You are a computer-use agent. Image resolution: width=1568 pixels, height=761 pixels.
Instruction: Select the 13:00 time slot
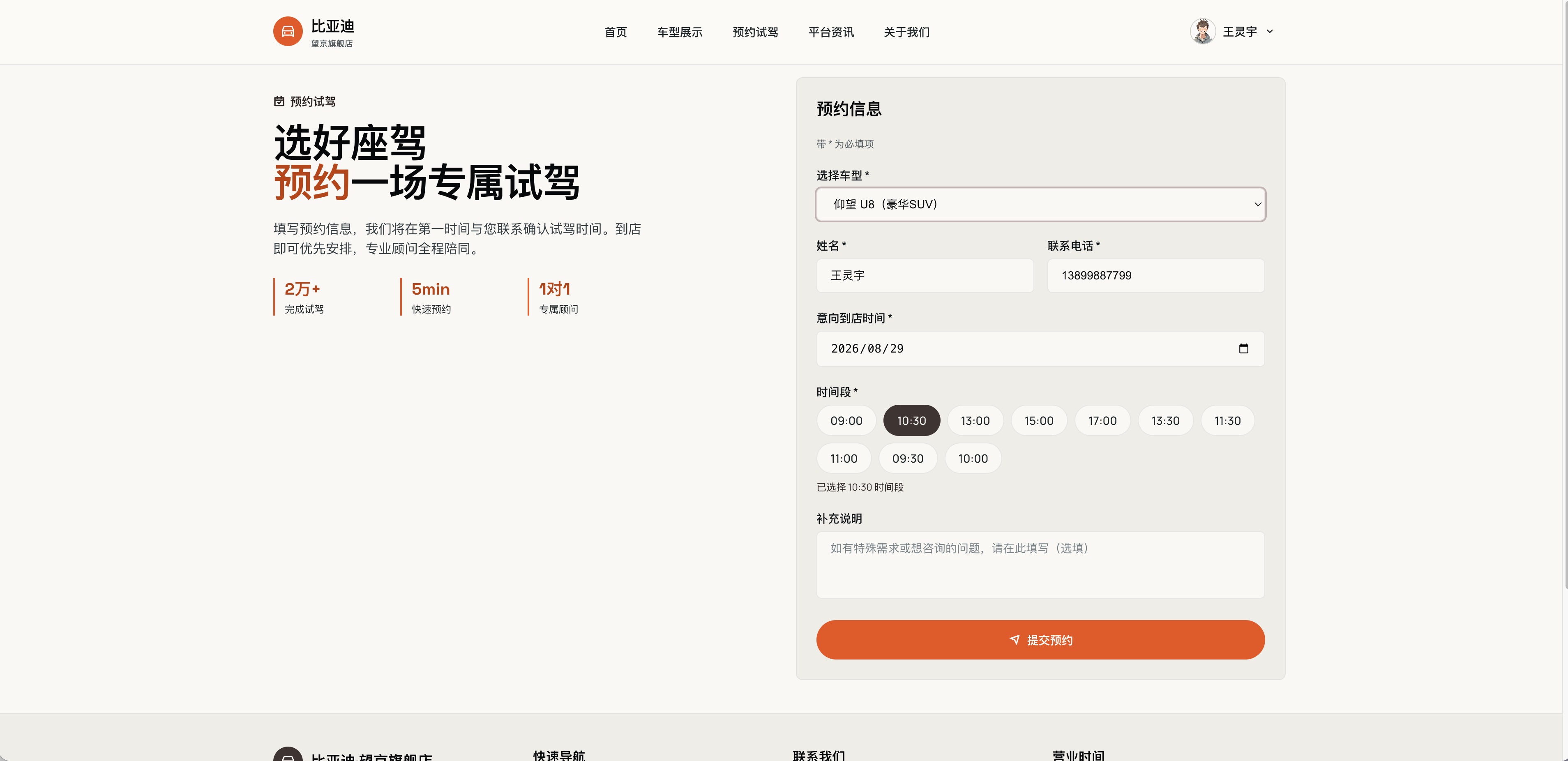coord(975,421)
